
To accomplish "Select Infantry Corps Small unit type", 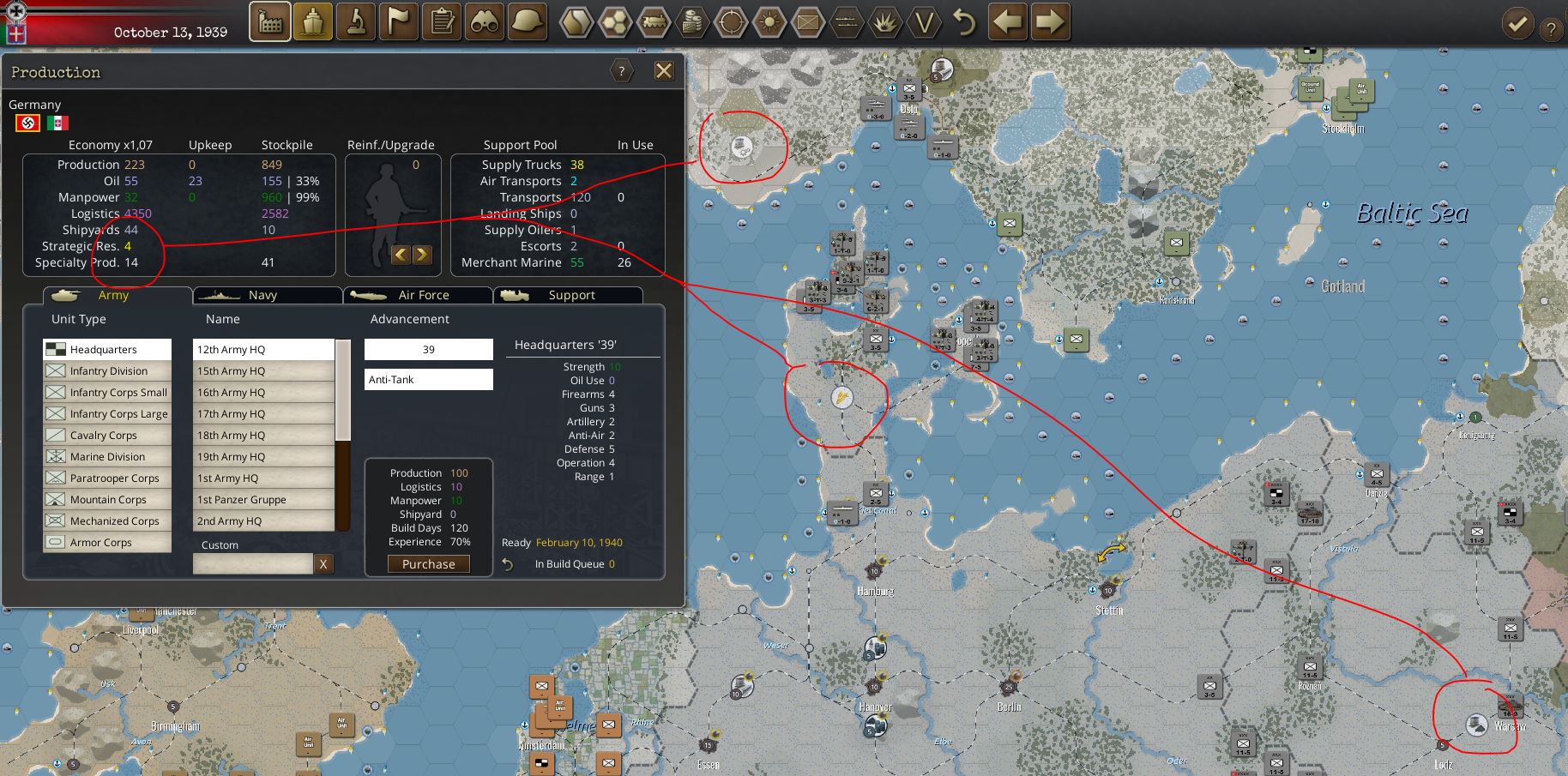I will click(x=107, y=392).
